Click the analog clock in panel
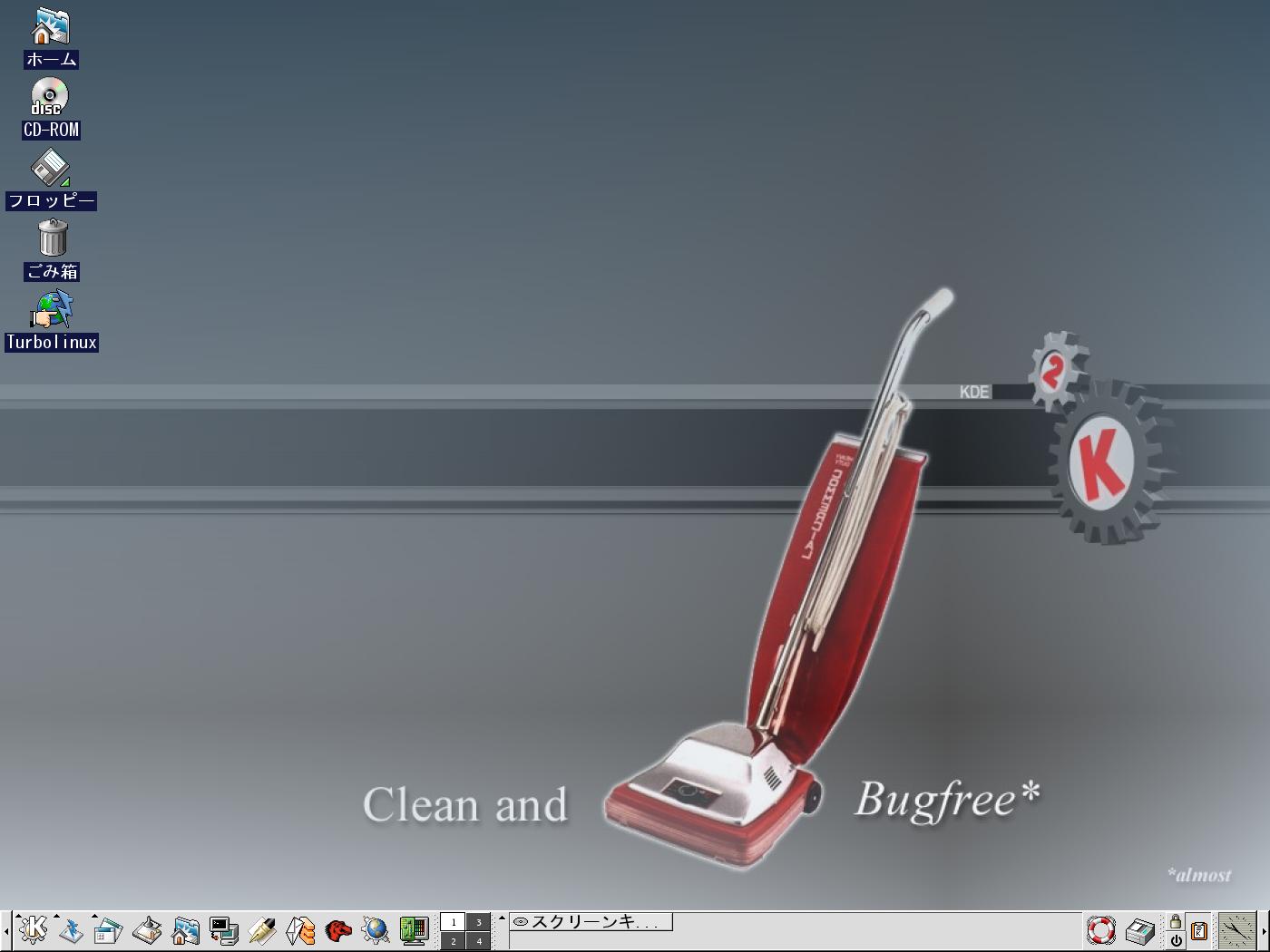The image size is (1270, 952). coord(1236,930)
